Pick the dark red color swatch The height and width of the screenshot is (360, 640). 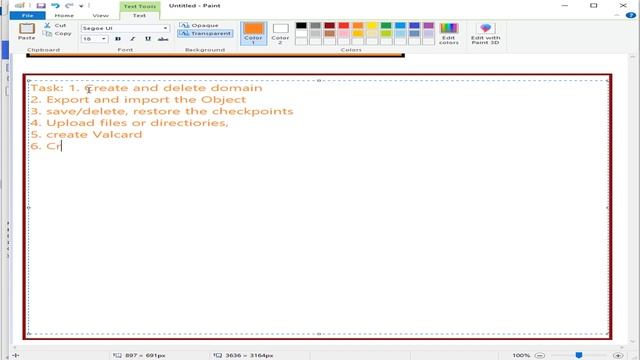click(329, 25)
